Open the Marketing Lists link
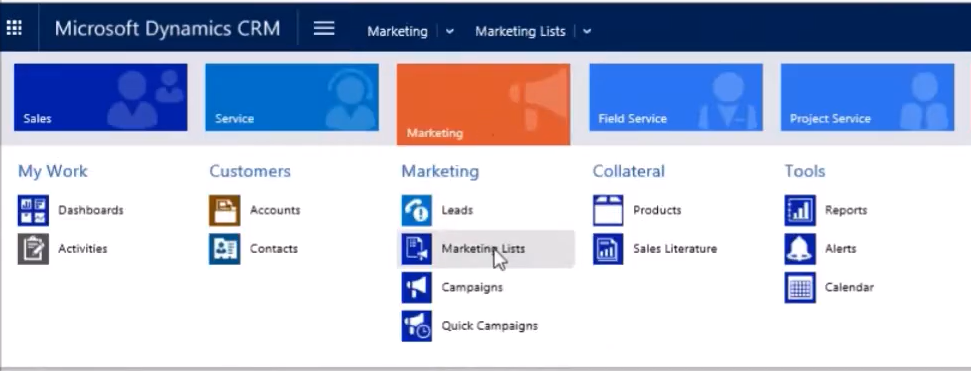 pos(483,249)
